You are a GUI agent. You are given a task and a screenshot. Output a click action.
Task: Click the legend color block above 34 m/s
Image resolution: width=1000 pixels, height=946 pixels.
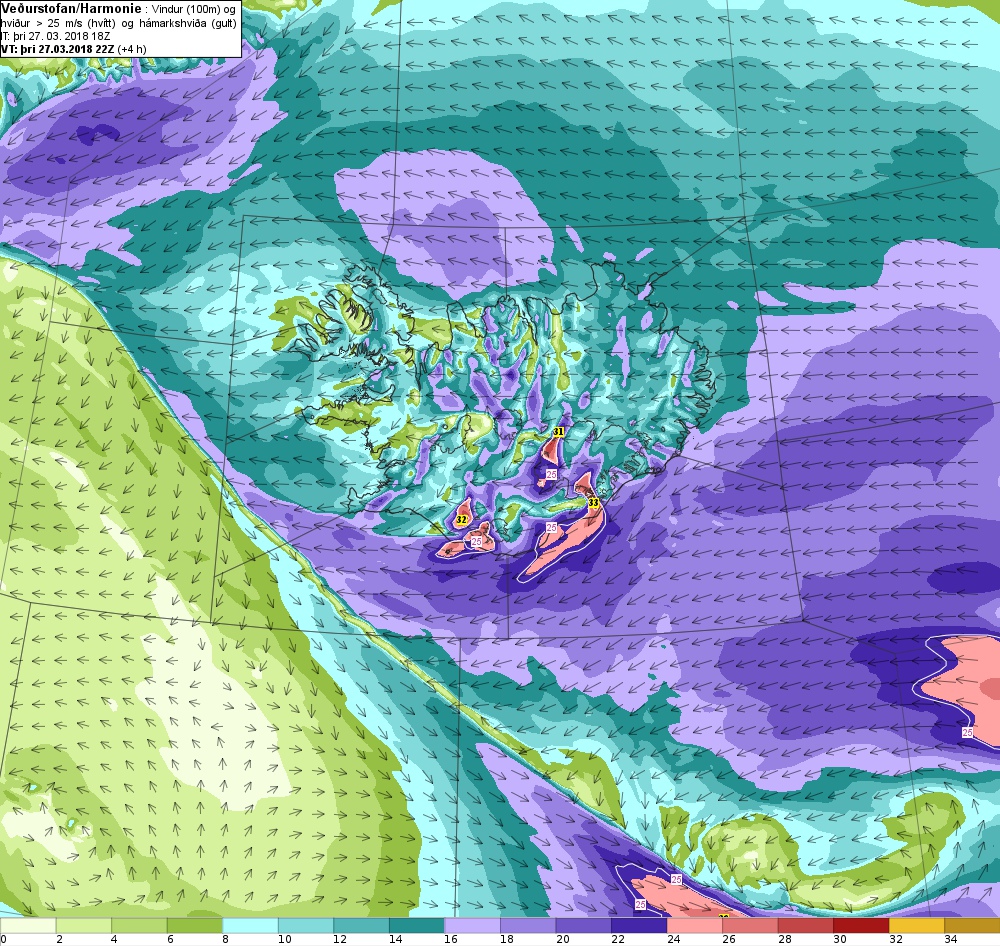972,925
